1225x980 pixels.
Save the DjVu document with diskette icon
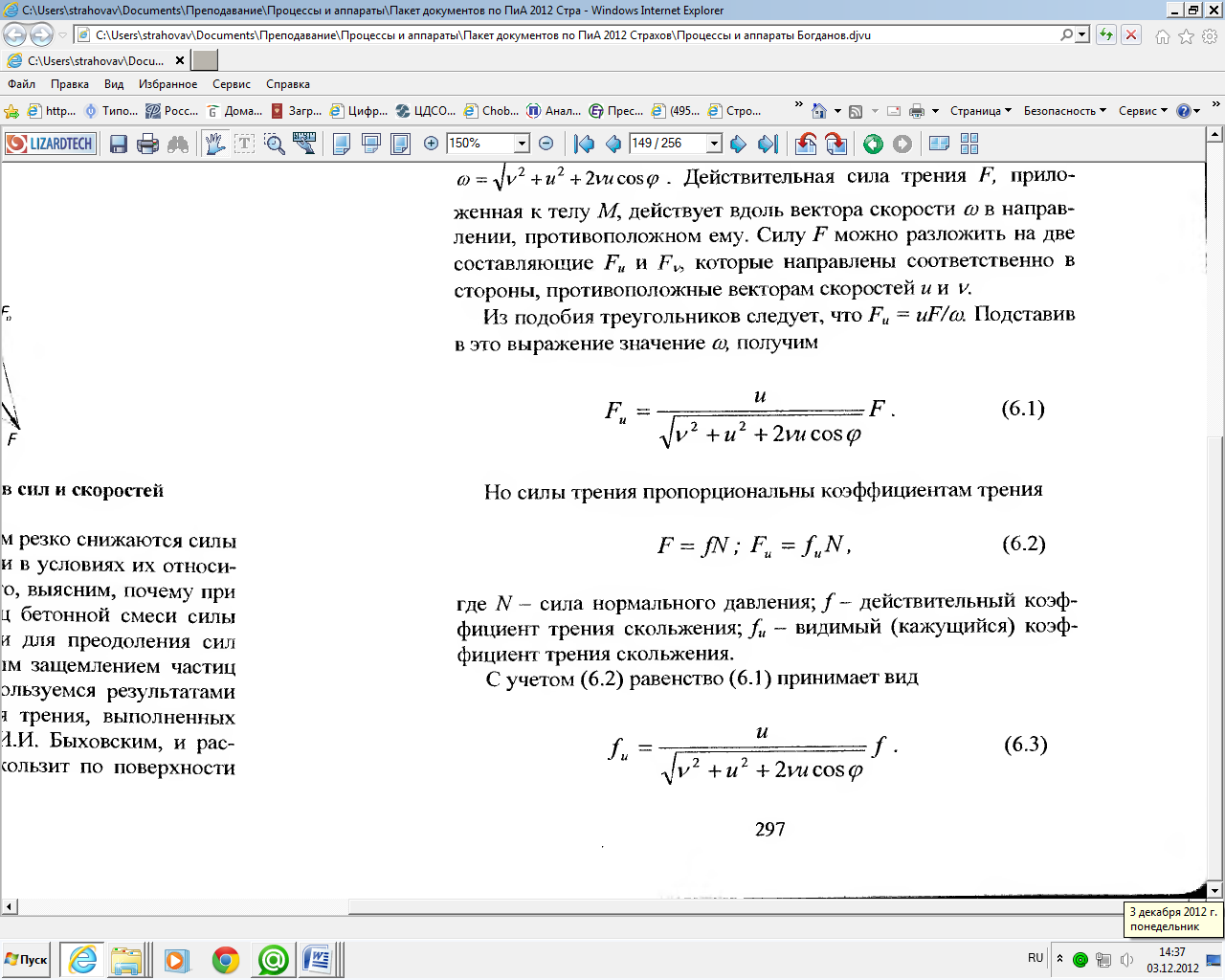point(119,144)
